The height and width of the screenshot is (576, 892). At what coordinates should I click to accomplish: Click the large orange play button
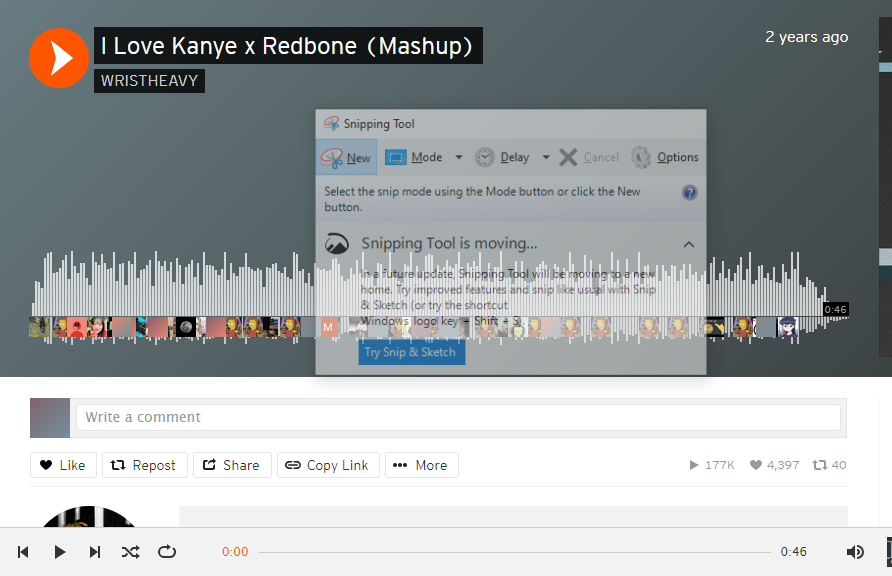(59, 58)
